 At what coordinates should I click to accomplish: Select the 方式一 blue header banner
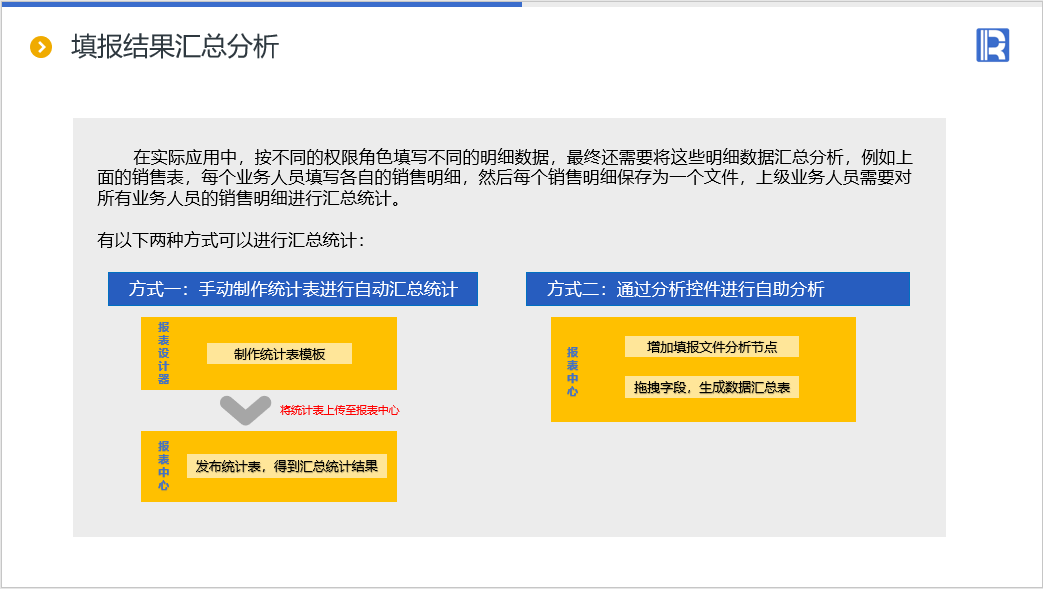click(292, 289)
